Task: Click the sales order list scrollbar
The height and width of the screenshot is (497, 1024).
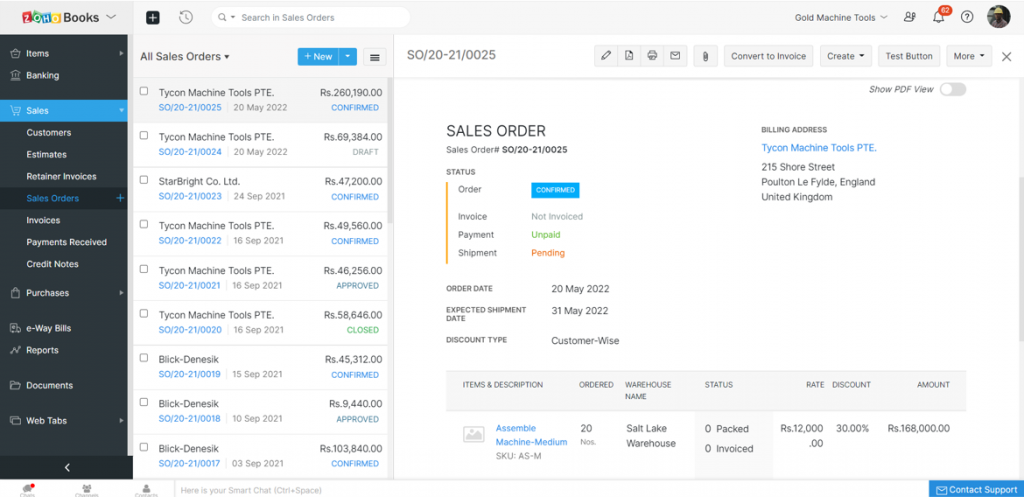Action: point(390,150)
